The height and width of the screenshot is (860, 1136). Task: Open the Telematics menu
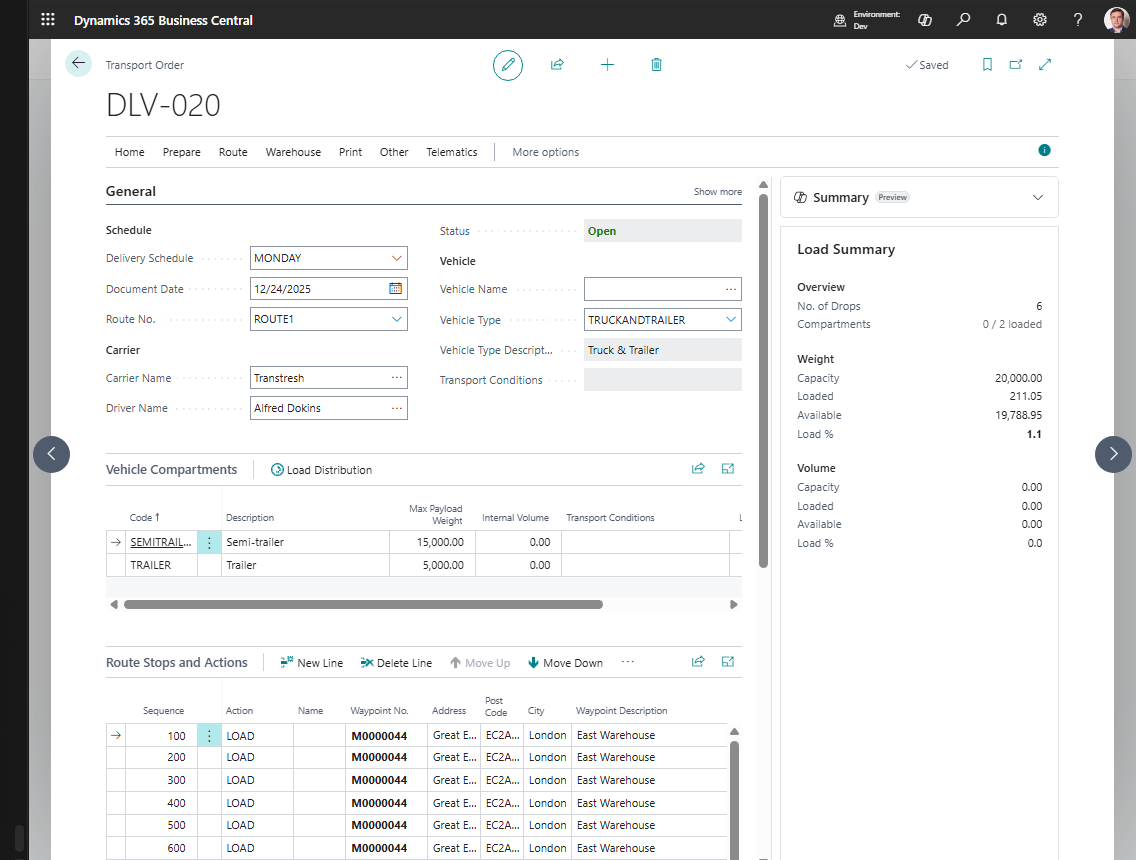(x=451, y=152)
